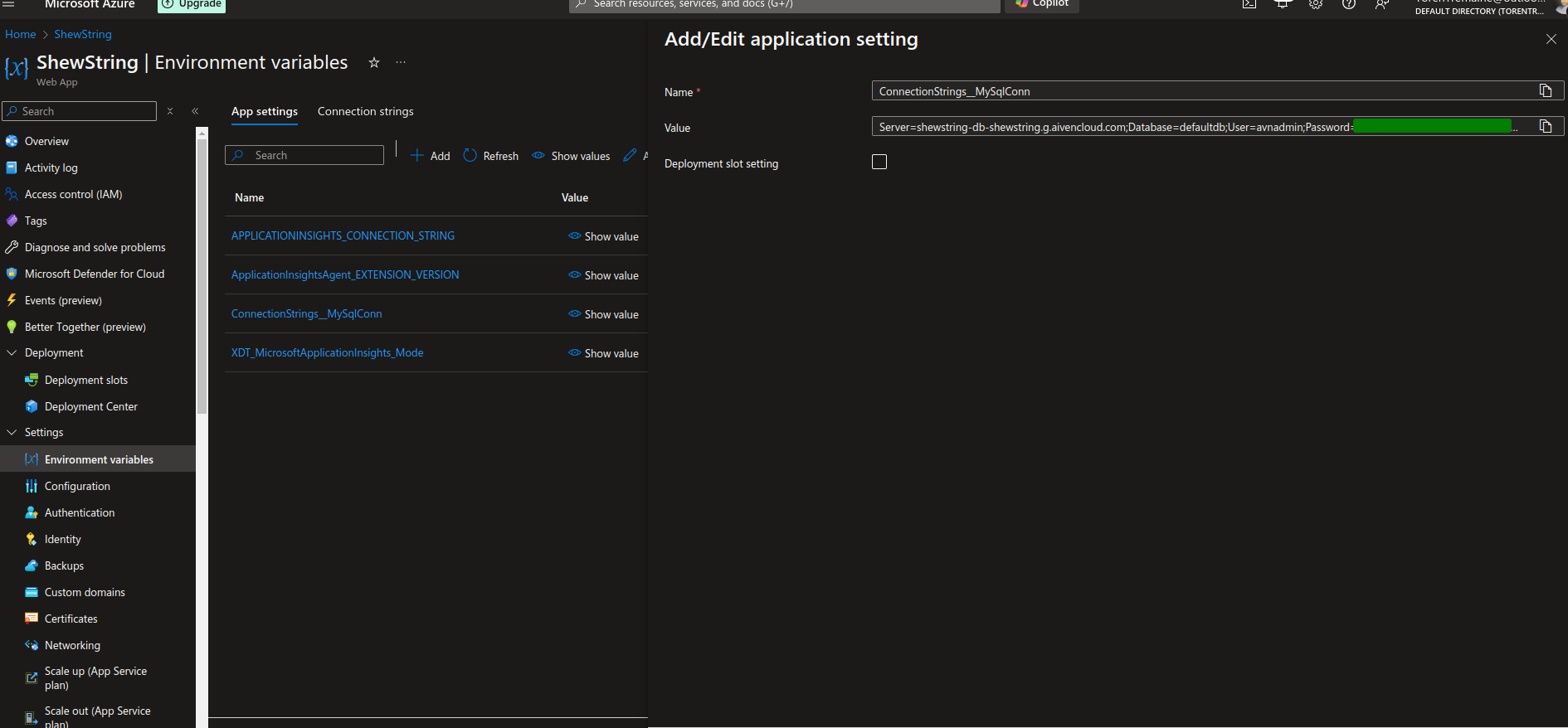Open the notifications icon in the top bar

[x=1283, y=4]
